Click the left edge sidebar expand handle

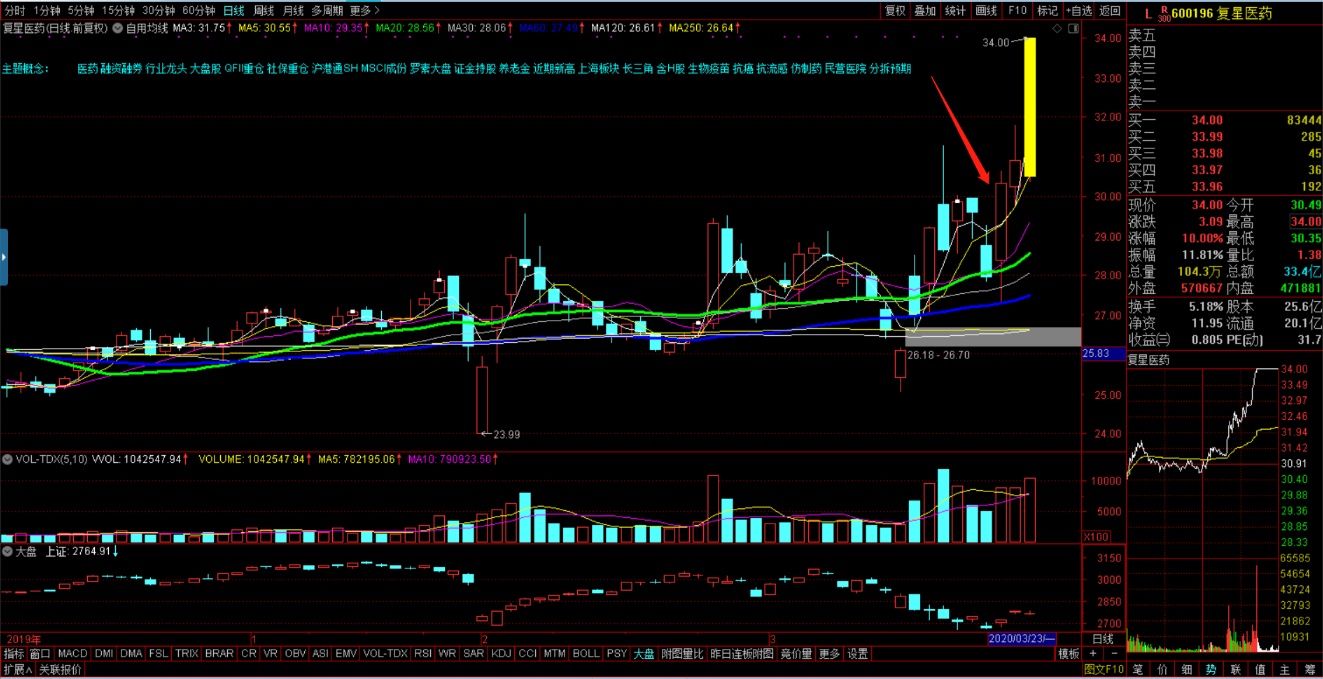coord(4,257)
